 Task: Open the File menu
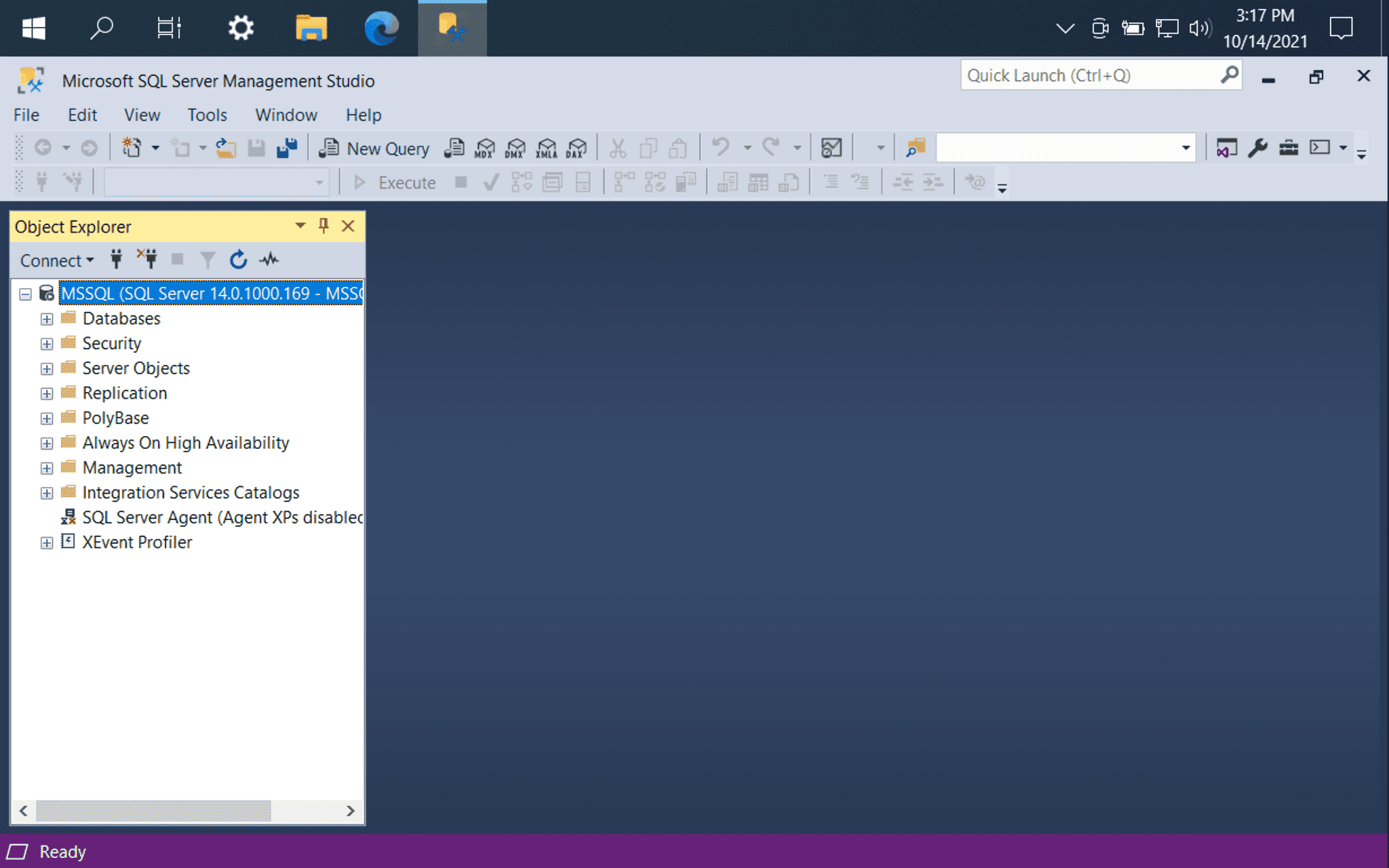tap(26, 115)
